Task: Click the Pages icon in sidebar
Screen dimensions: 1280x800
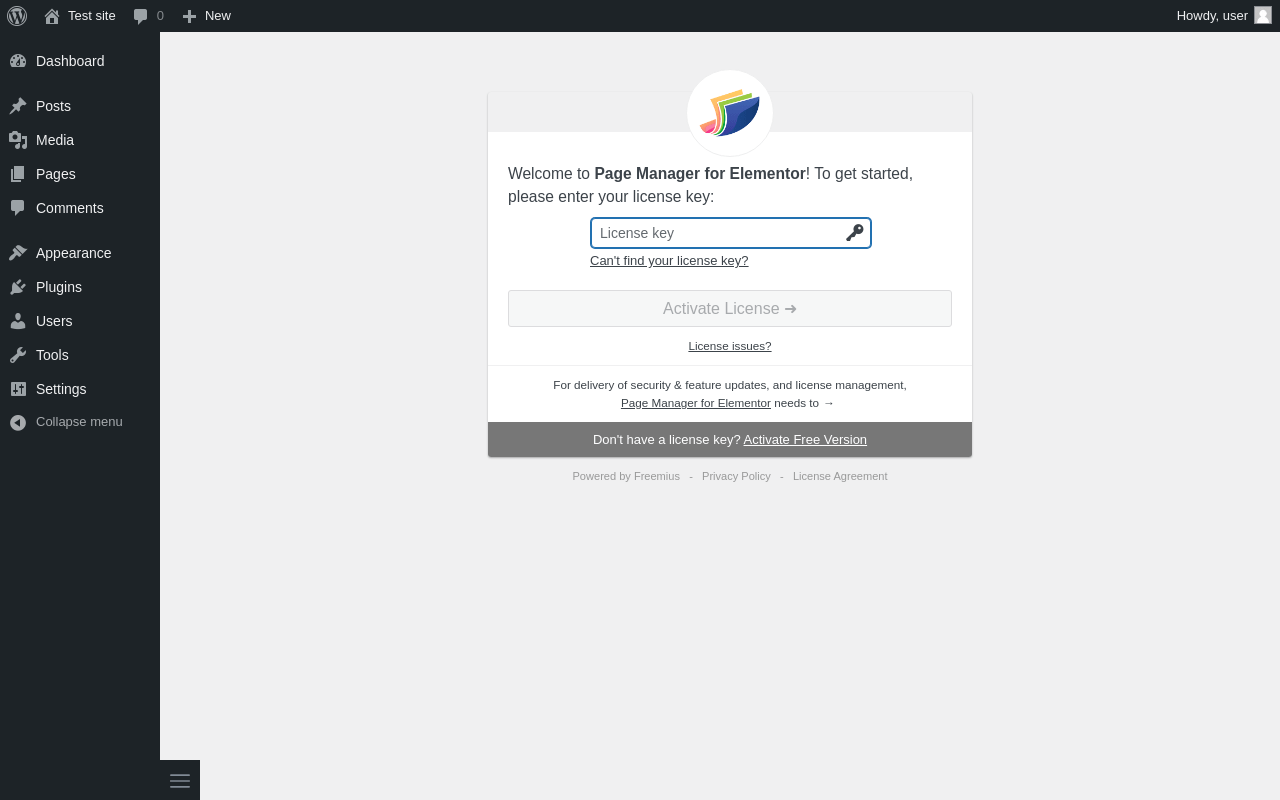Action: pos(18,174)
